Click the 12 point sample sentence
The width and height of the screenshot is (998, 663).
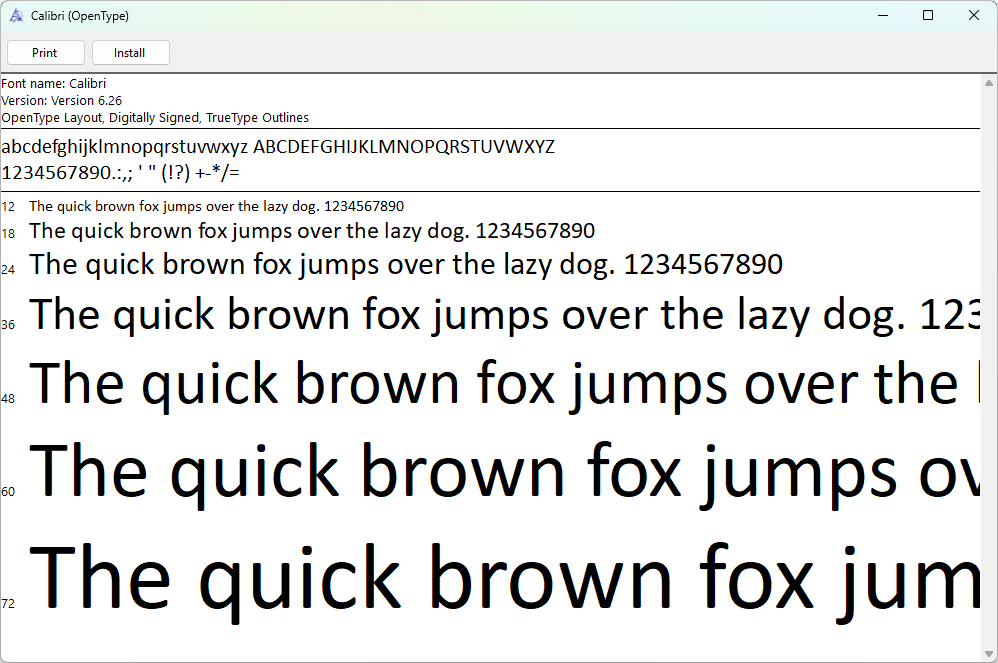click(x=216, y=206)
